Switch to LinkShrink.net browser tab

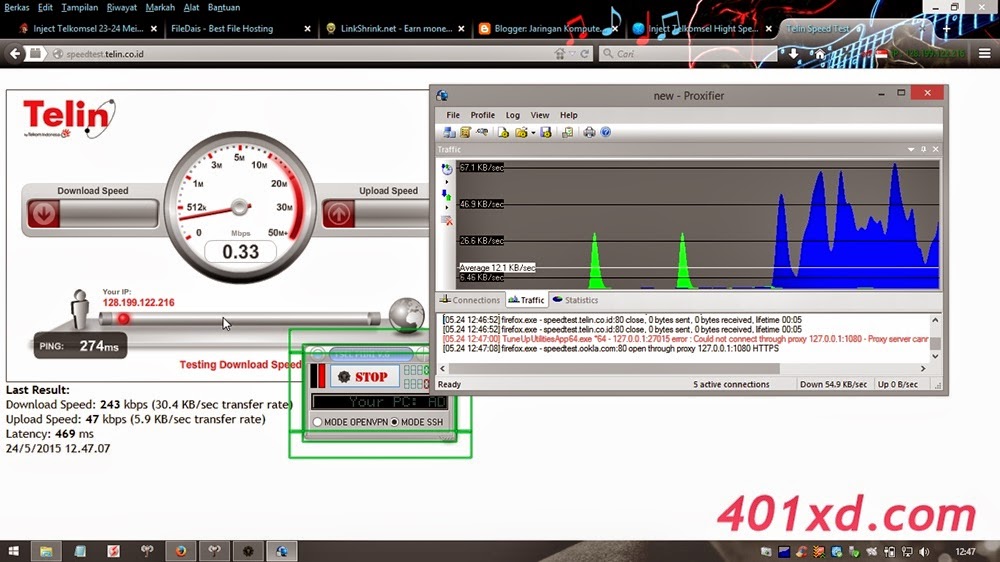click(395, 29)
